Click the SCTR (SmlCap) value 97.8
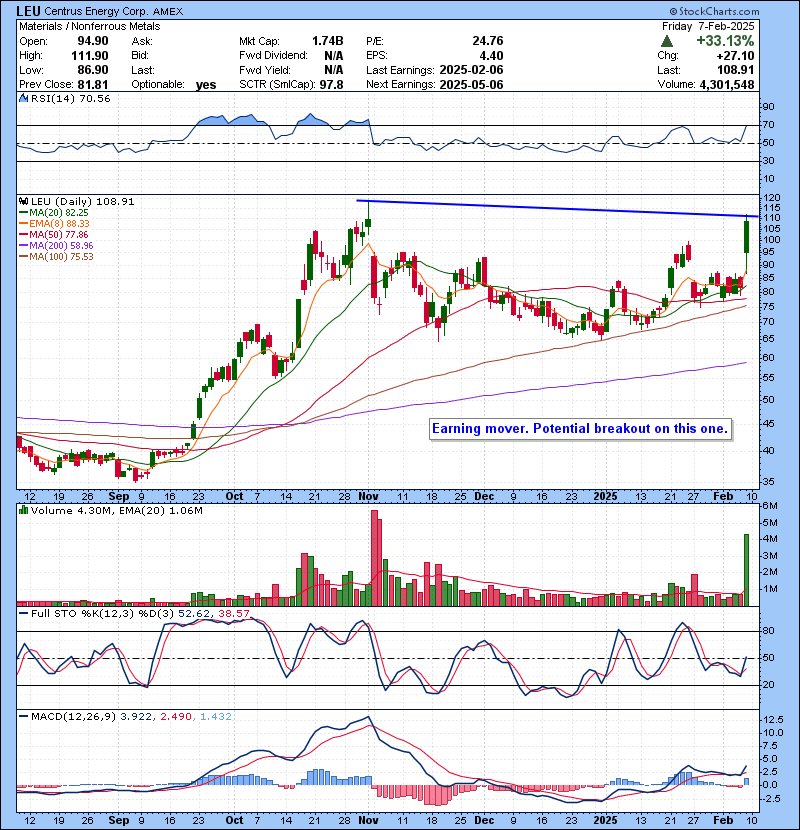800x830 pixels. (x=331, y=84)
